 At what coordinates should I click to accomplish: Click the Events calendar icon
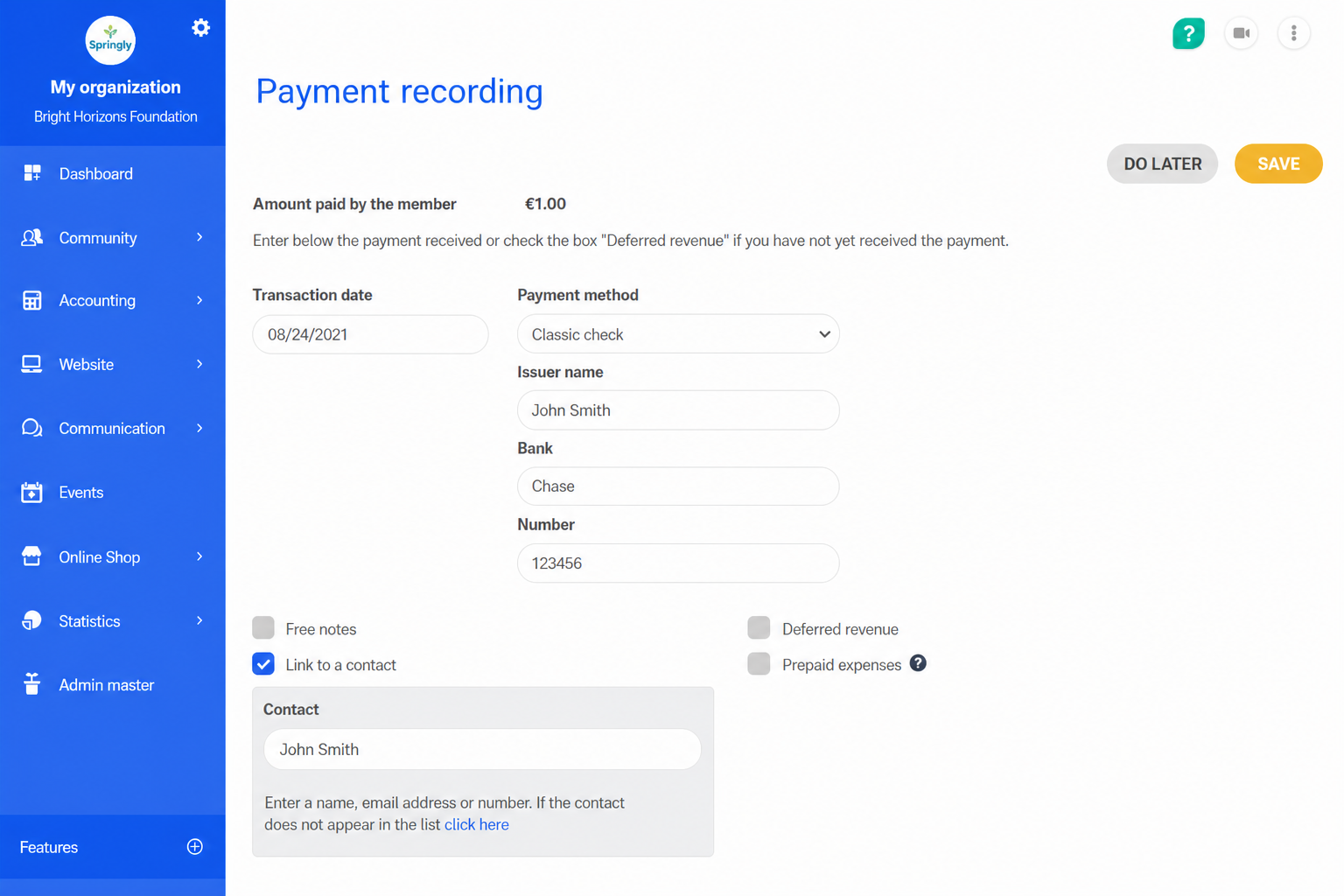pos(31,493)
